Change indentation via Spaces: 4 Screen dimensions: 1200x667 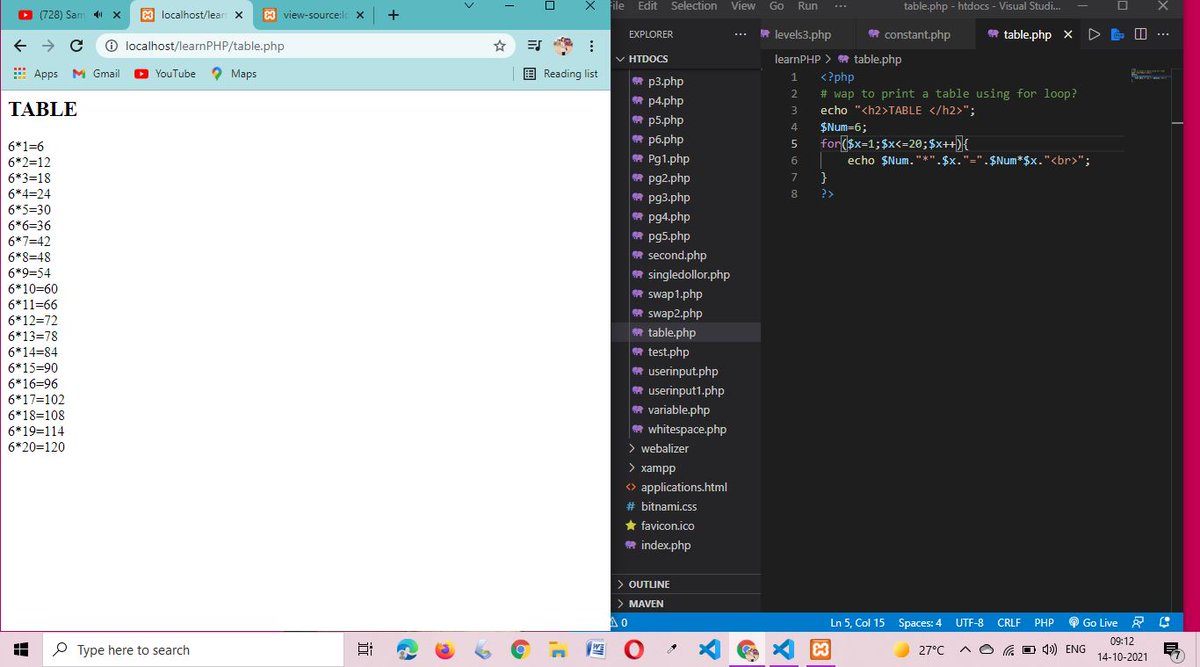click(x=920, y=622)
